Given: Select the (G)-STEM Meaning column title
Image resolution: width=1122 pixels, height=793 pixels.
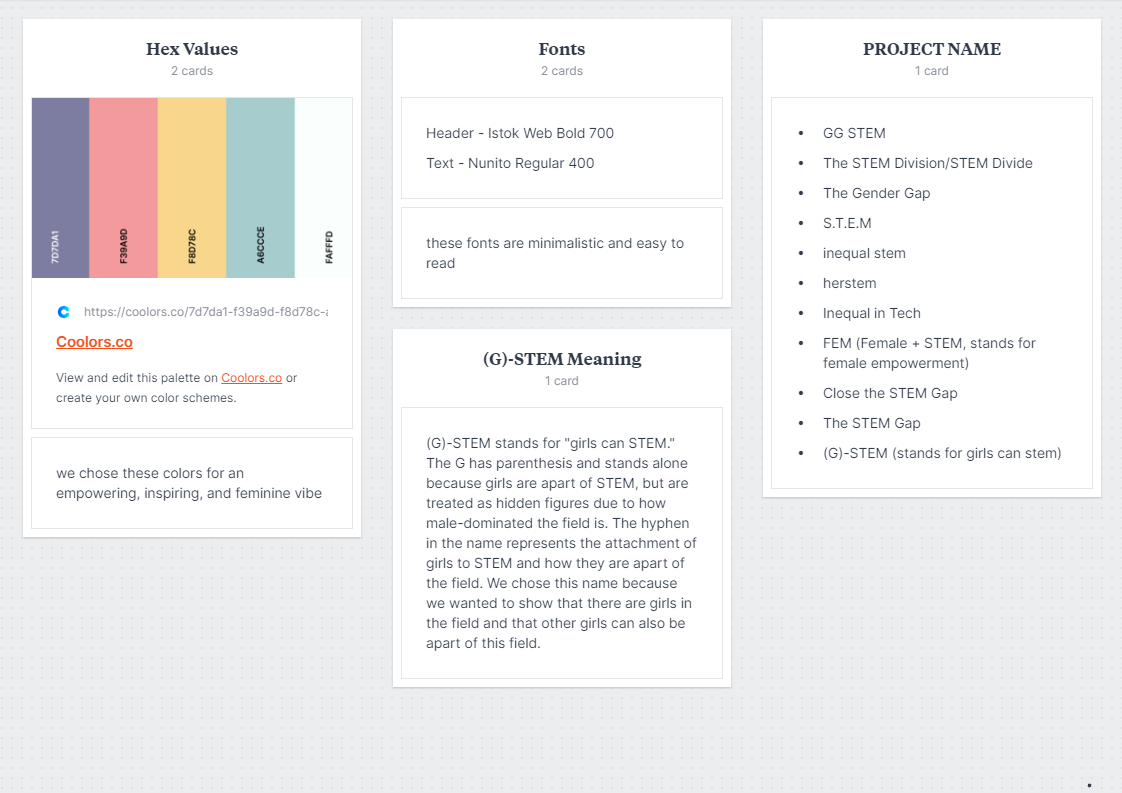Looking at the screenshot, I should click(x=562, y=359).
